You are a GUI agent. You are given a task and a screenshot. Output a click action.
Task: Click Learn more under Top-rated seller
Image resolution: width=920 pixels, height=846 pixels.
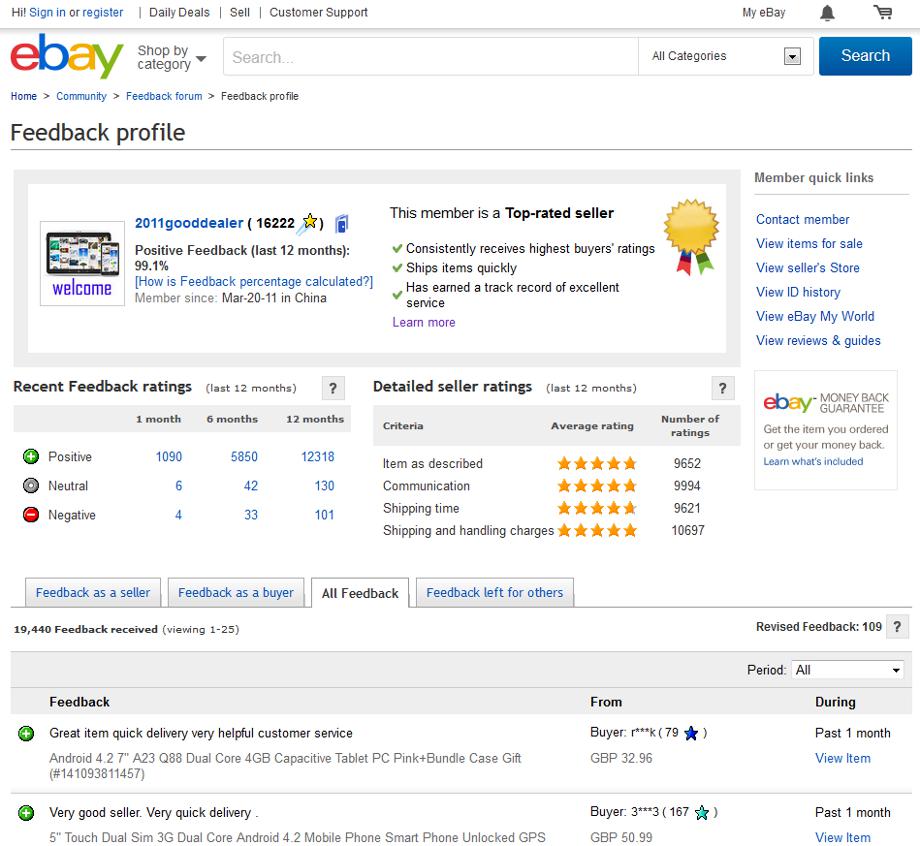pyautogui.click(x=424, y=322)
